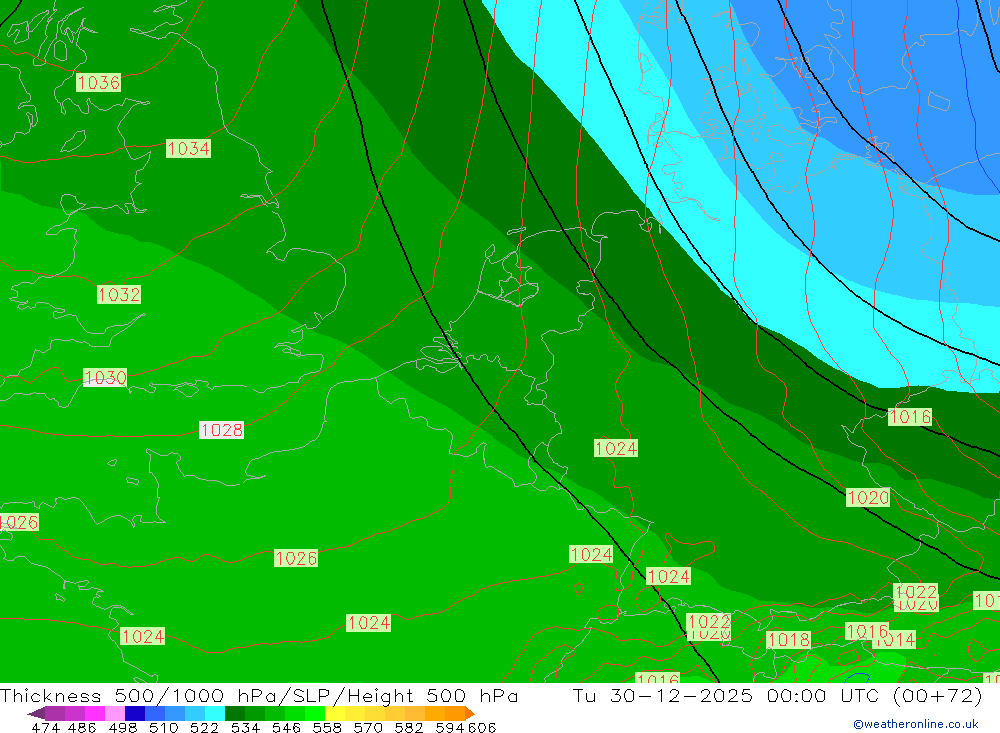
Task: Click the 570 legend value
Action: (x=368, y=727)
